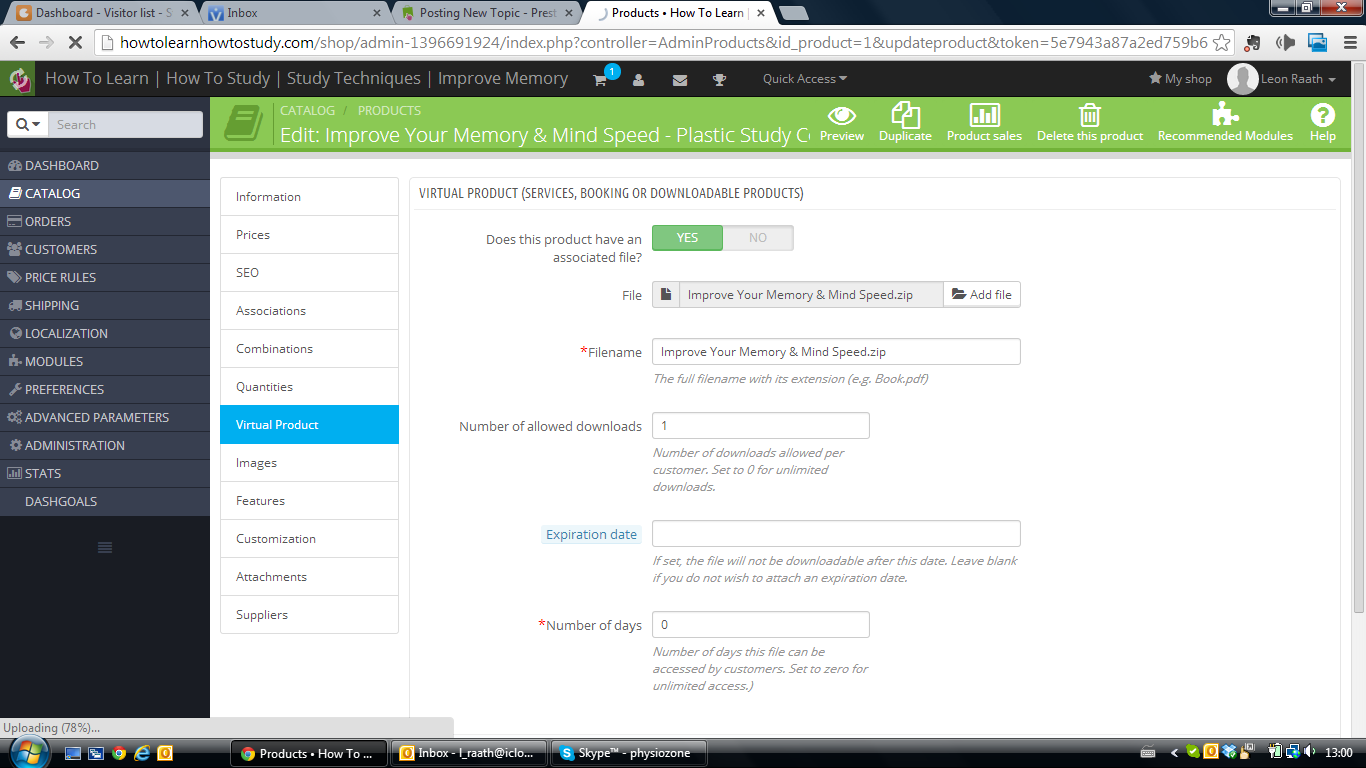This screenshot has width=1366, height=768.
Task: Click the Expiration date input field
Action: [x=836, y=533]
